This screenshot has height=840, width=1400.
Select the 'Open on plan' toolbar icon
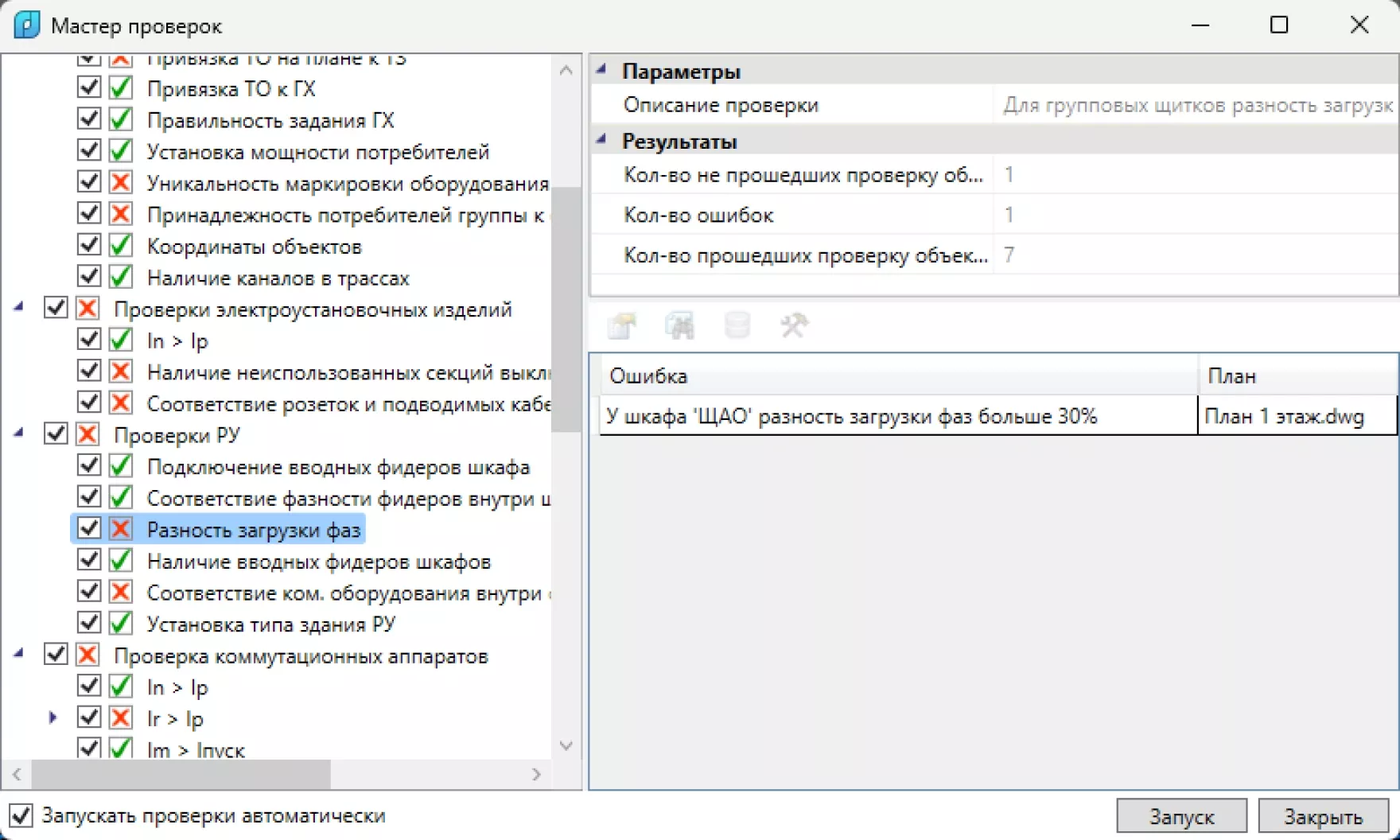(623, 325)
